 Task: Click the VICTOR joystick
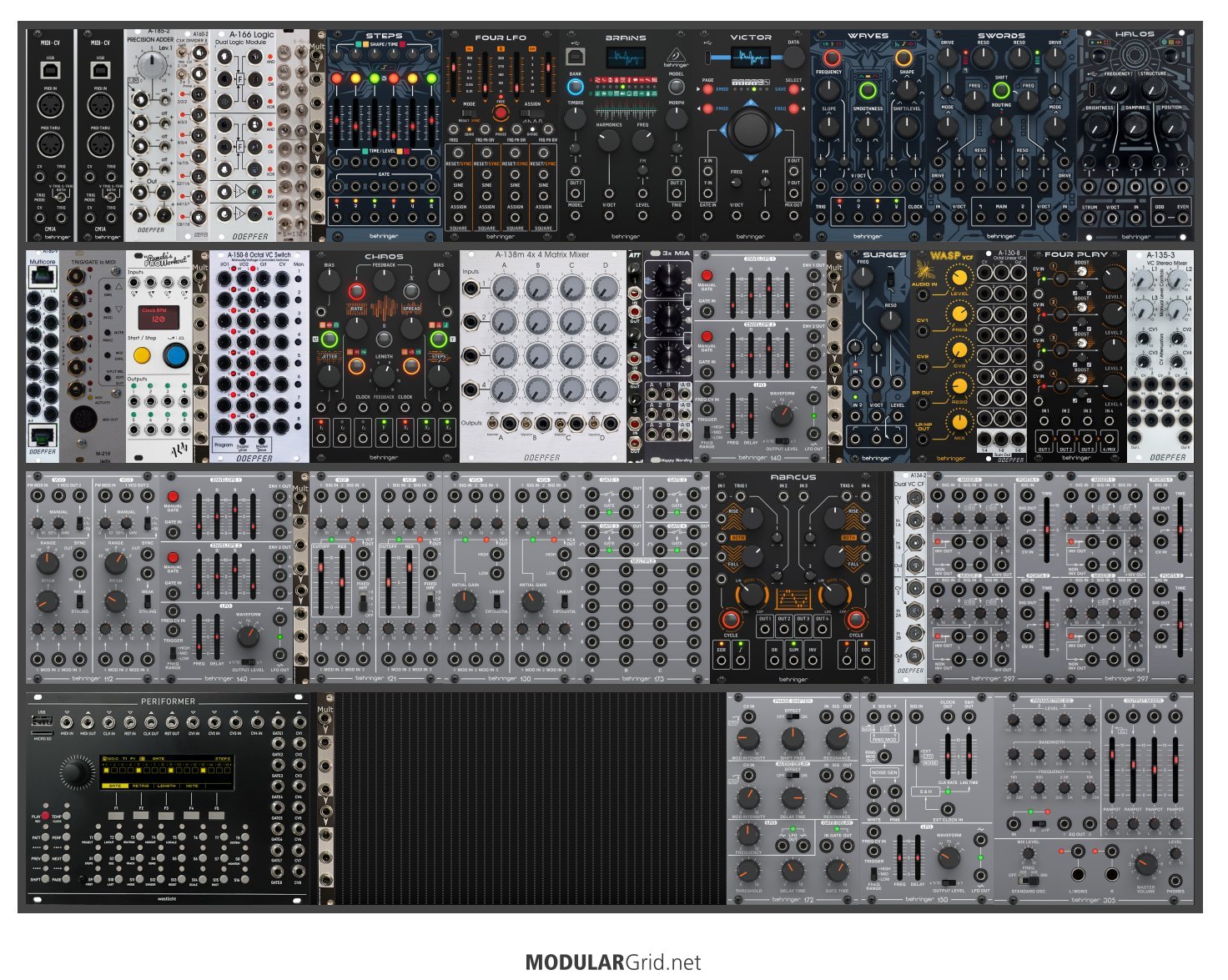click(x=750, y=130)
